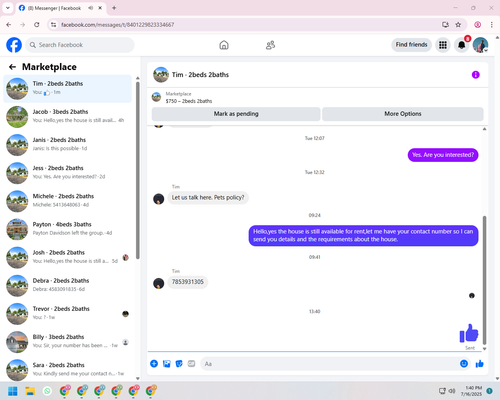This screenshot has height=400, width=500.
Task: Attach a photo using the image icon
Action: click(167, 364)
